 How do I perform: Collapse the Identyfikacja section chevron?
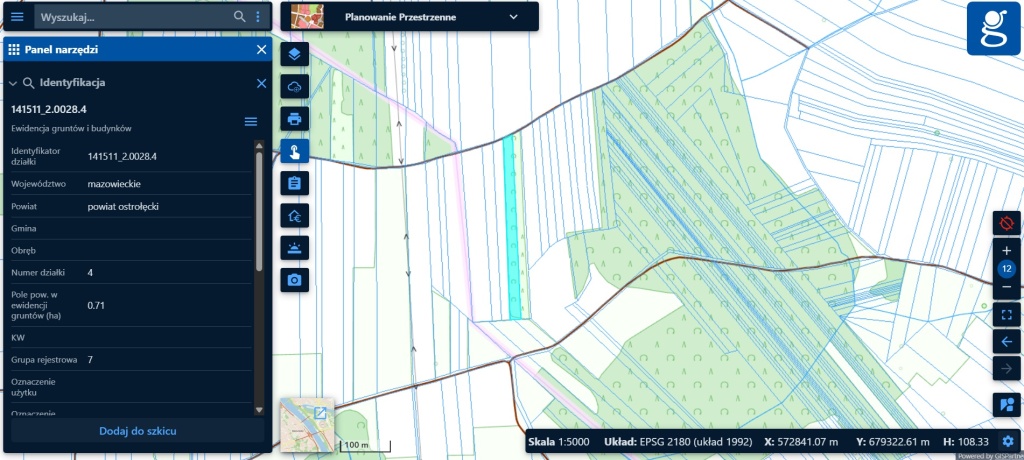(x=12, y=84)
